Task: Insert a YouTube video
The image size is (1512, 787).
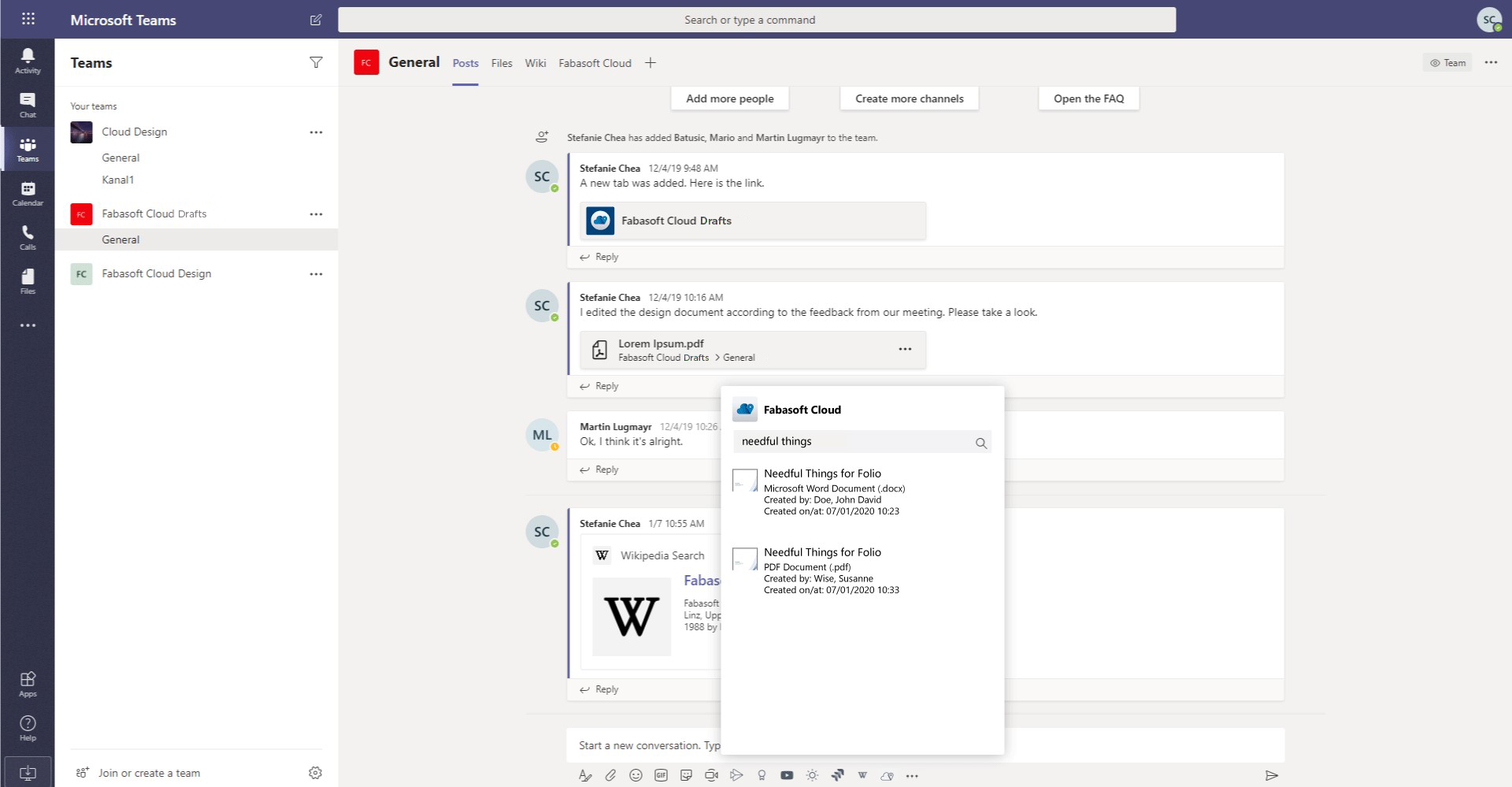Action: pyautogui.click(x=787, y=775)
